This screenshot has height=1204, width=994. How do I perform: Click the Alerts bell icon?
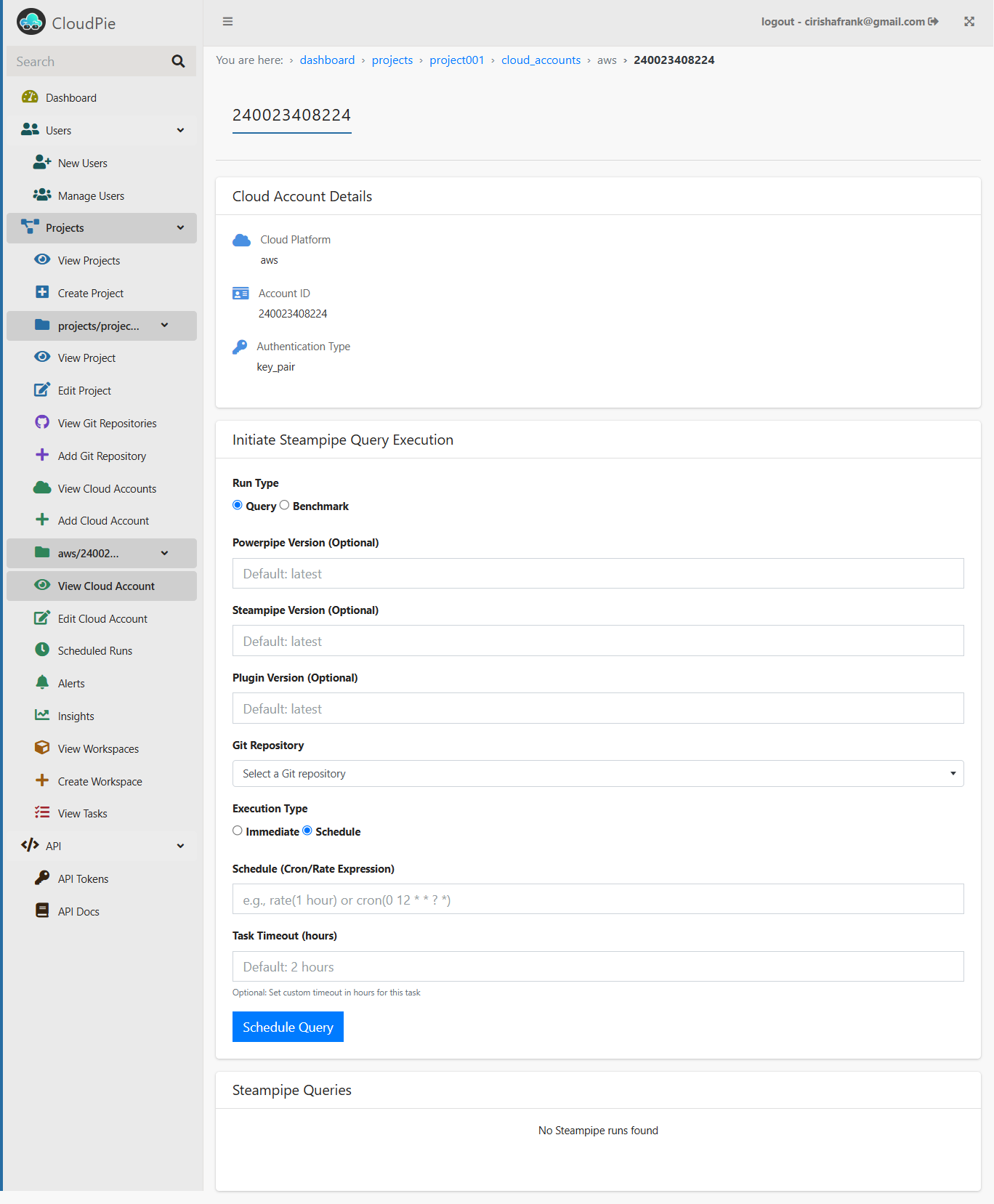click(x=42, y=682)
